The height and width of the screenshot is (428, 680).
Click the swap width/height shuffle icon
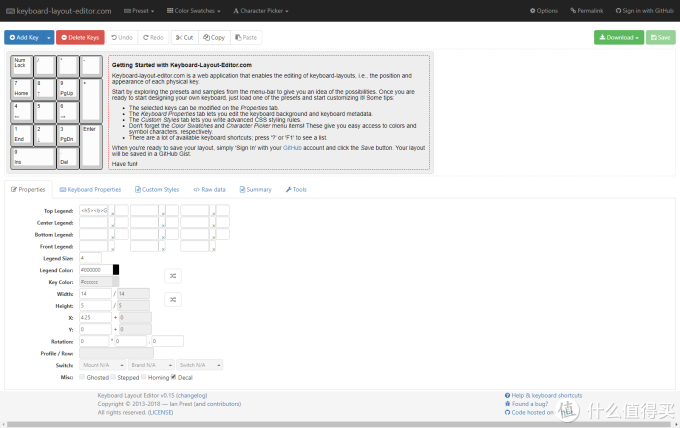coord(173,299)
